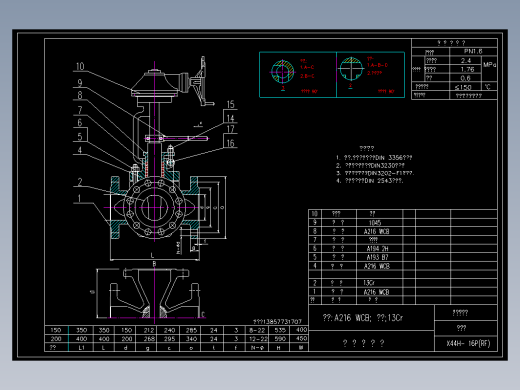Click the 340 cell in dimension table
The width and height of the screenshot is (520, 390).
pos(191,339)
